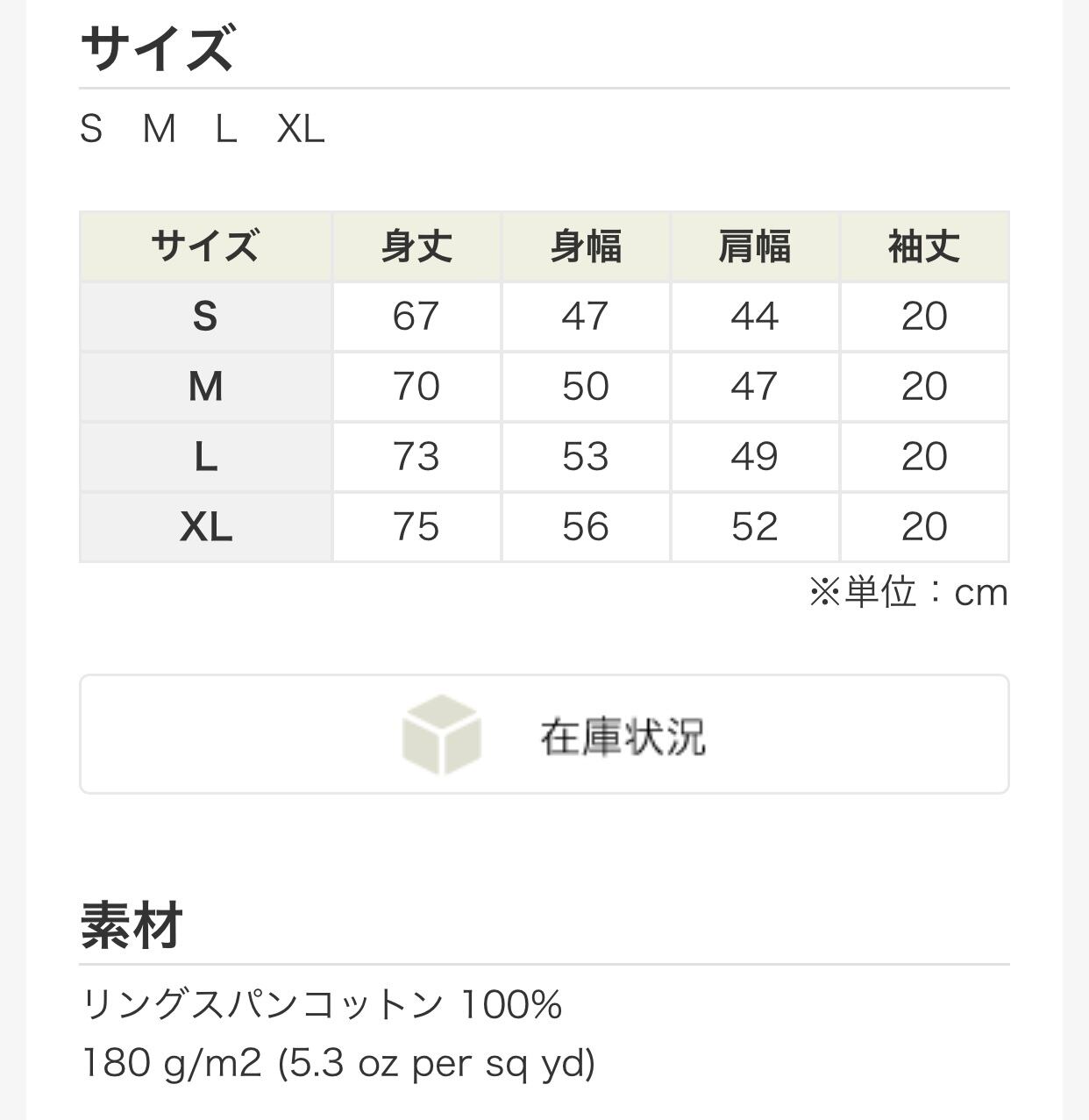This screenshot has width=1089, height=1120.
Task: Click the S size row header
Action: point(205,317)
